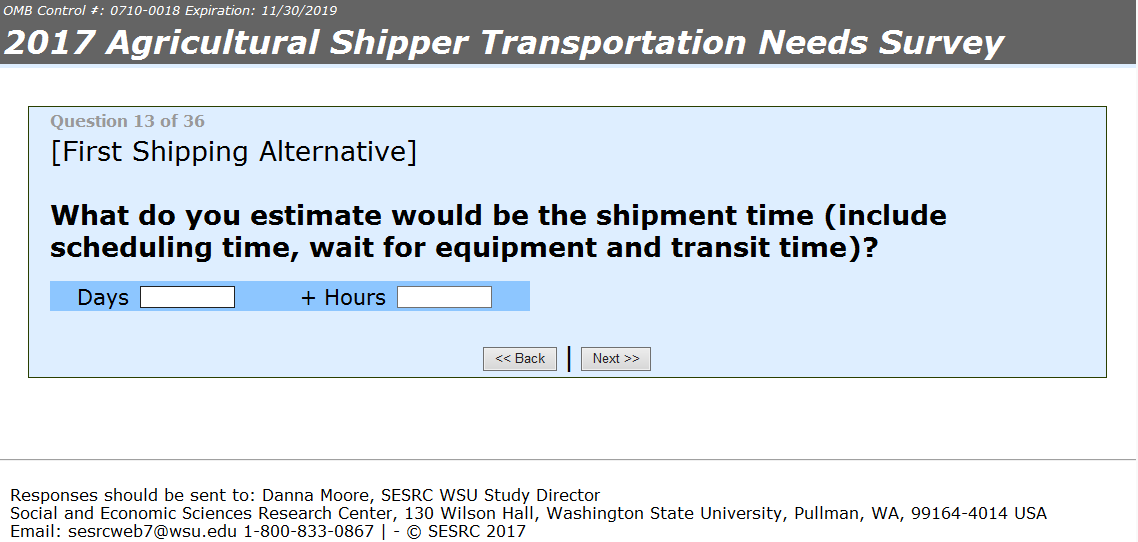Click the Days input field
The image size is (1138, 542).
pyautogui.click(x=187, y=297)
